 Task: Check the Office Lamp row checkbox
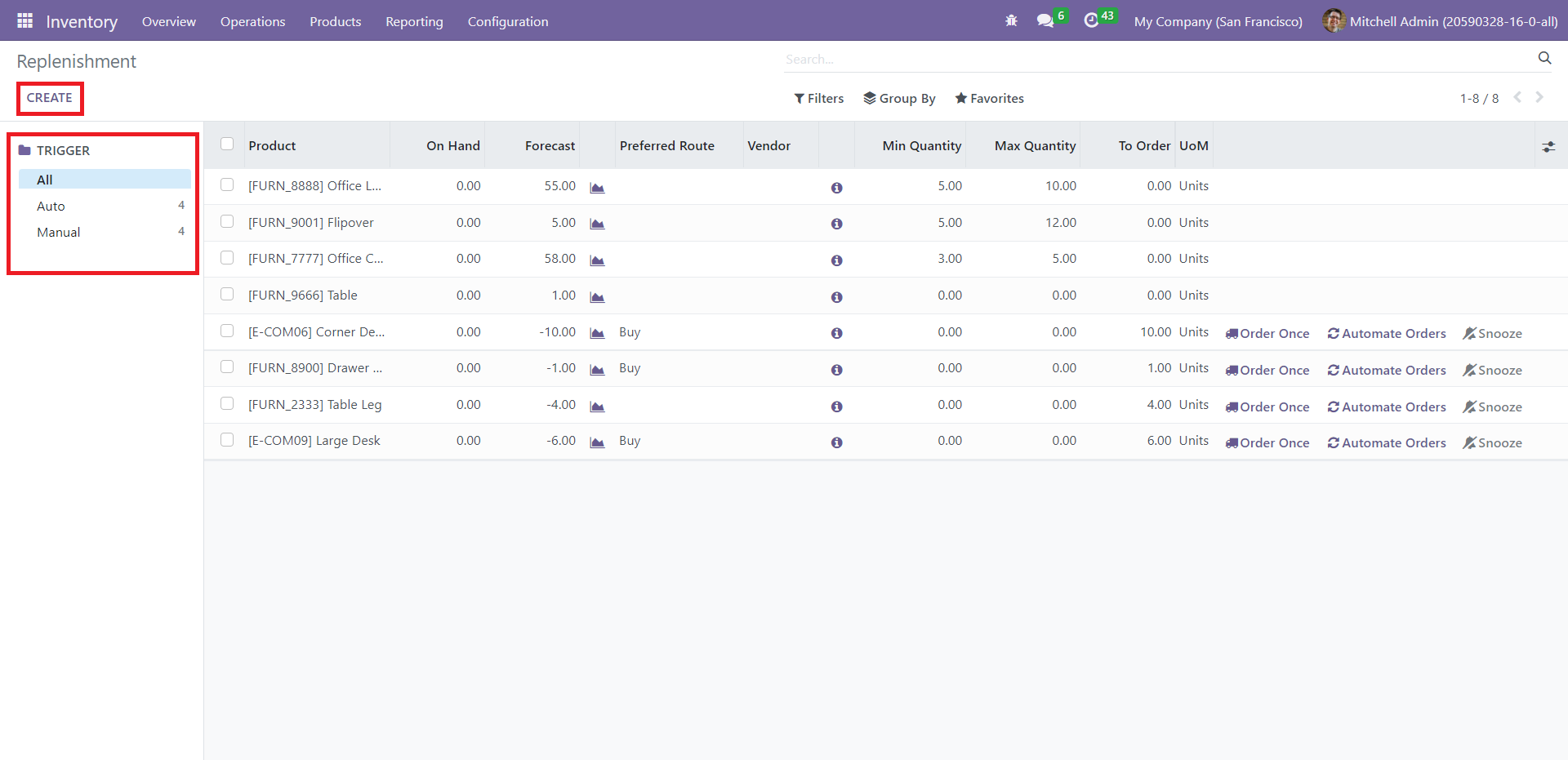[x=227, y=184]
